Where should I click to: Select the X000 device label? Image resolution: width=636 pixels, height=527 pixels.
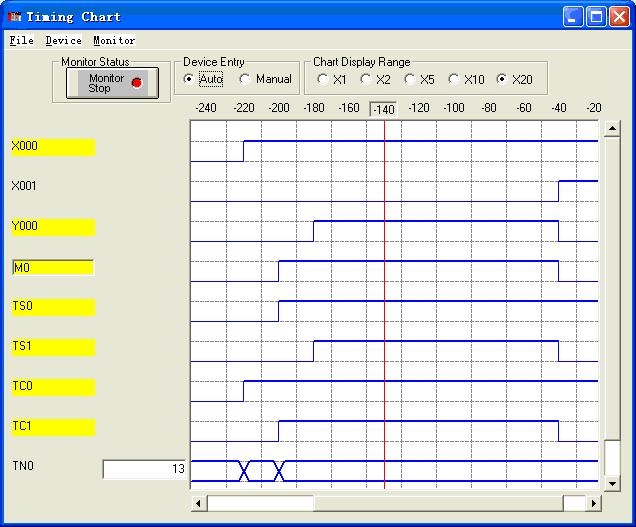(x=52, y=147)
